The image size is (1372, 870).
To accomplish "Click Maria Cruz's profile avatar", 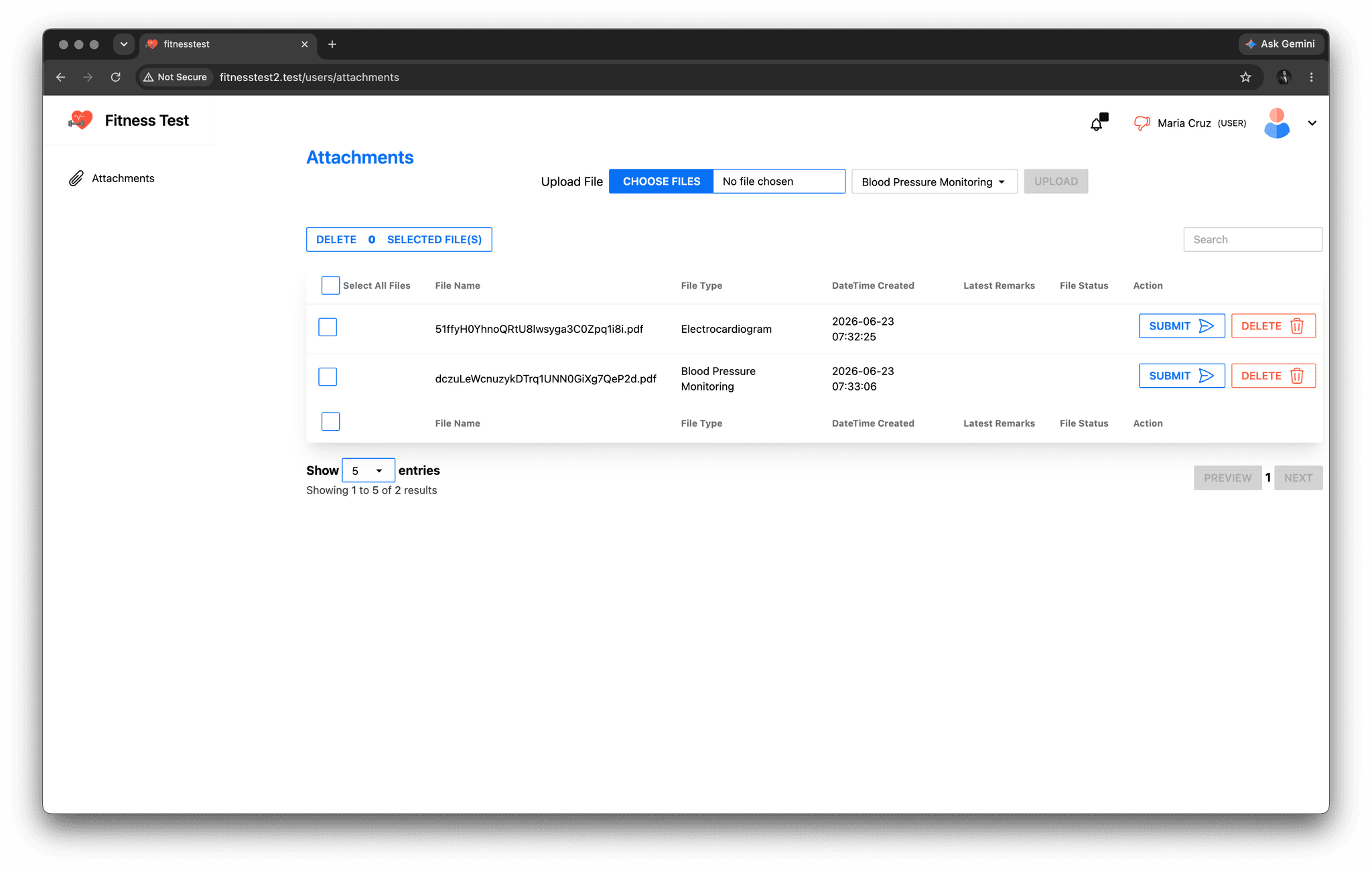I will tap(1277, 123).
